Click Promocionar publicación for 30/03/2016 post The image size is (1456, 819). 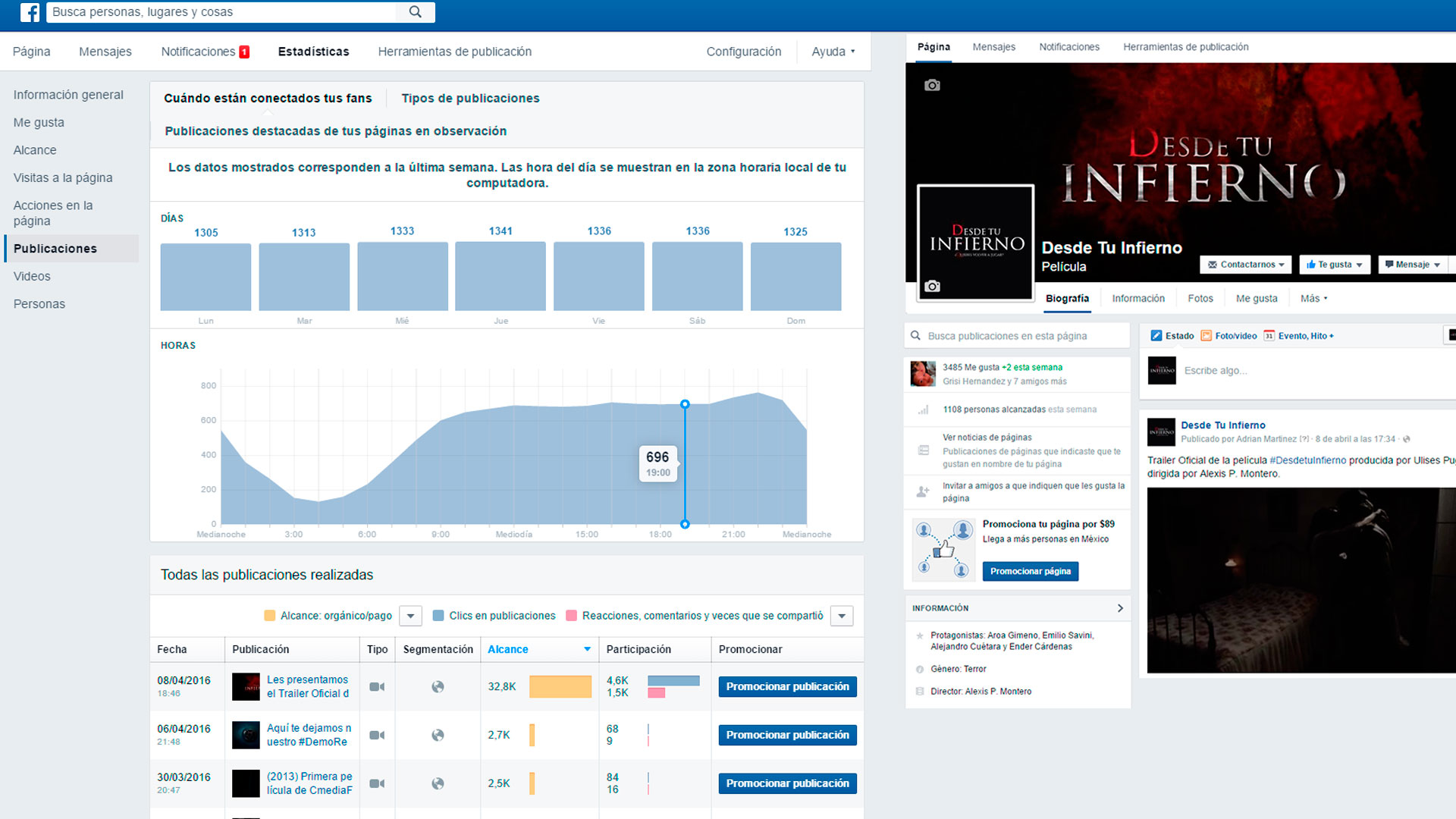coord(787,783)
